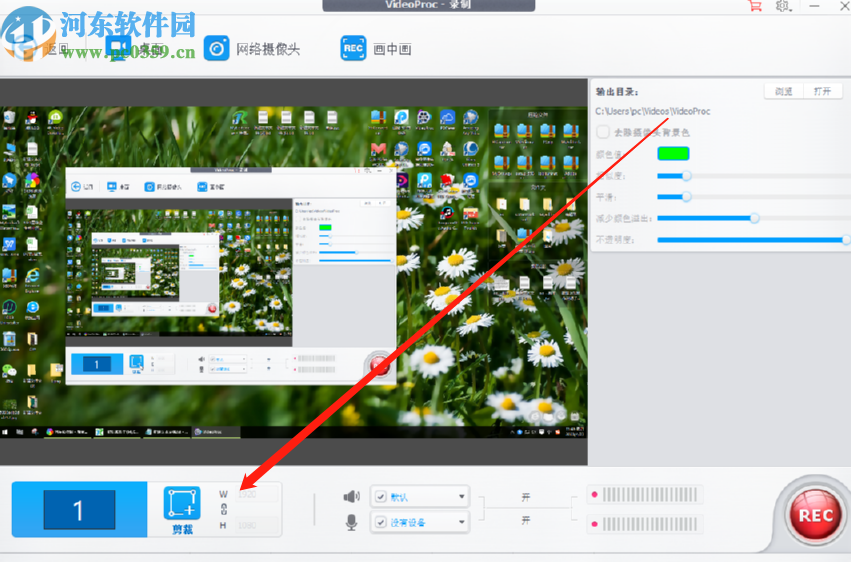
Task: Select screen 1 thumbnail
Action: point(79,509)
